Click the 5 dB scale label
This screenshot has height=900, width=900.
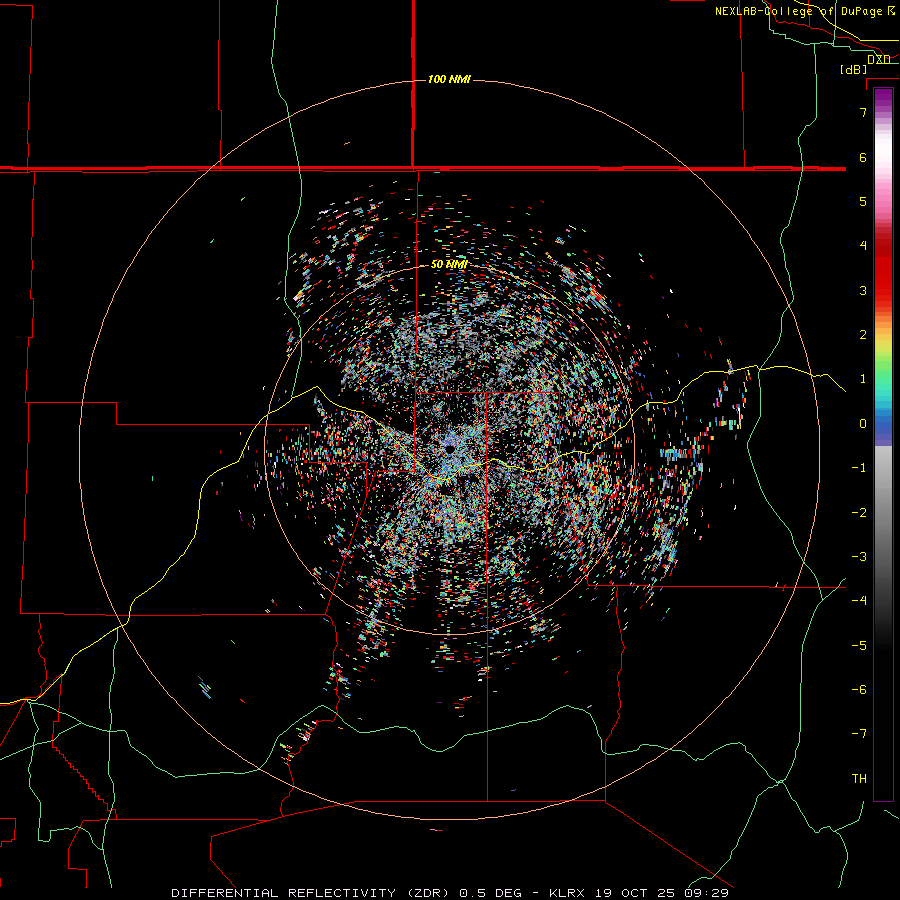pyautogui.click(x=863, y=201)
